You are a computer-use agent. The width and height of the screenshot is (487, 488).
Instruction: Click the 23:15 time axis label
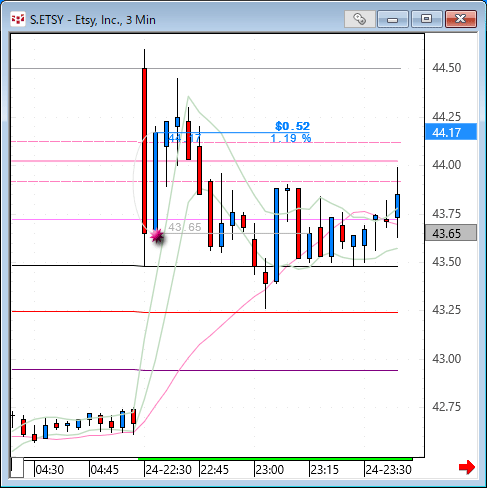click(x=324, y=470)
